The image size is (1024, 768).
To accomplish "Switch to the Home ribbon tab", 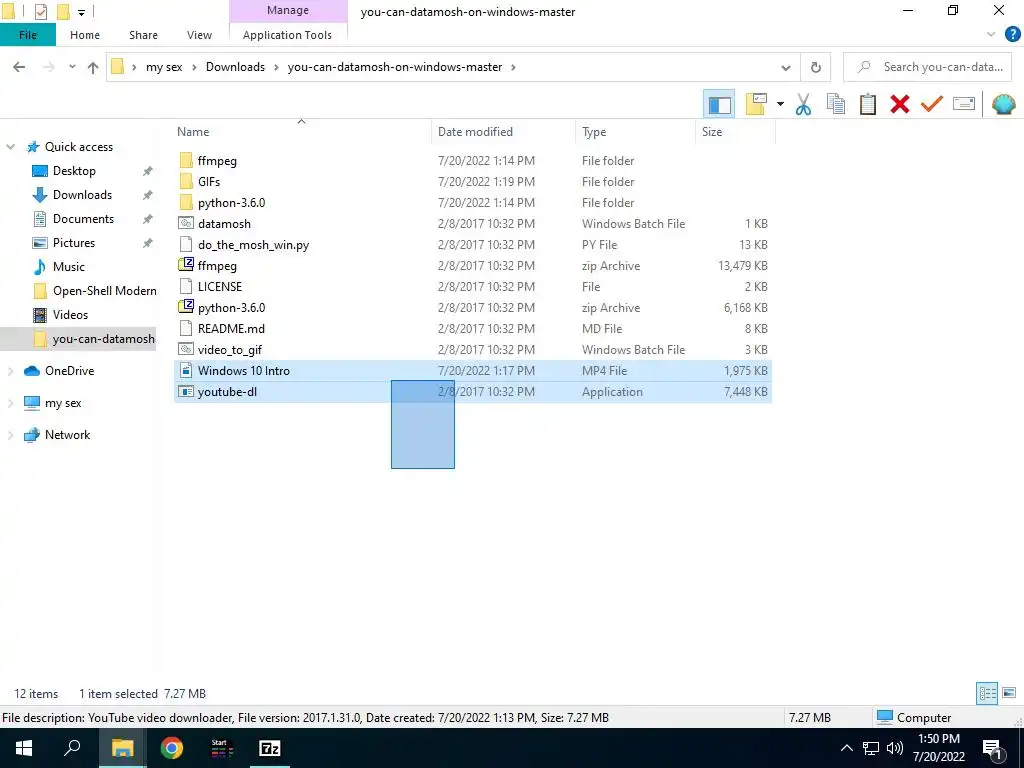I will [x=85, y=35].
